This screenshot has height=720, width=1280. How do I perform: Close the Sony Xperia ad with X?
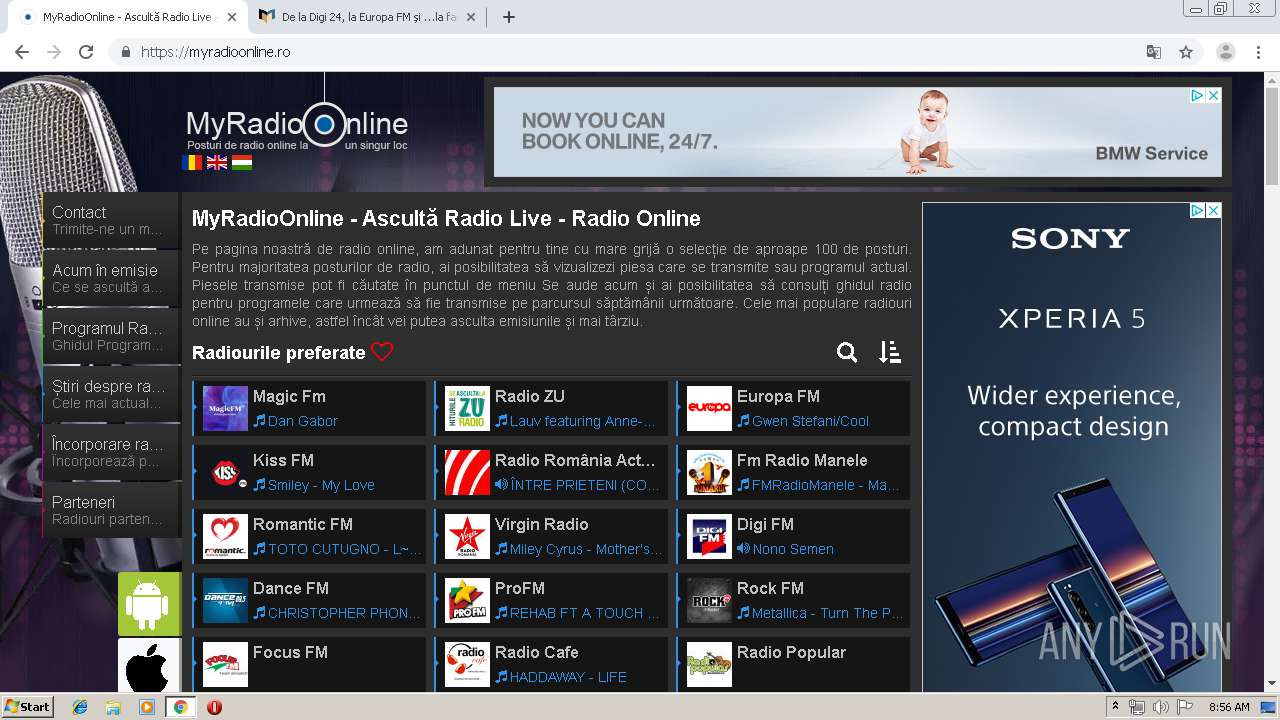(x=1213, y=211)
